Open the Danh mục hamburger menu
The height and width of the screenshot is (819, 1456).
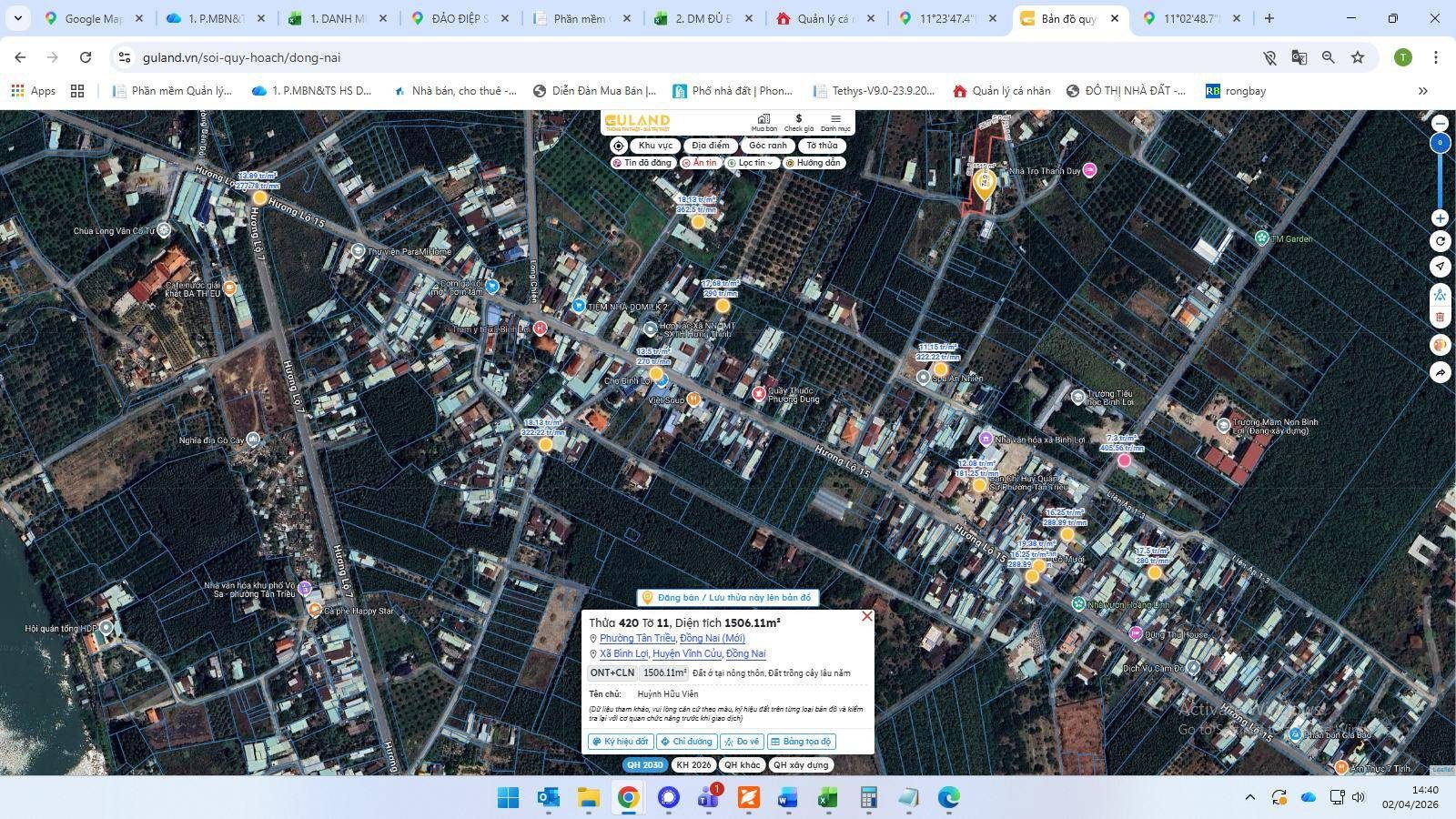click(835, 123)
